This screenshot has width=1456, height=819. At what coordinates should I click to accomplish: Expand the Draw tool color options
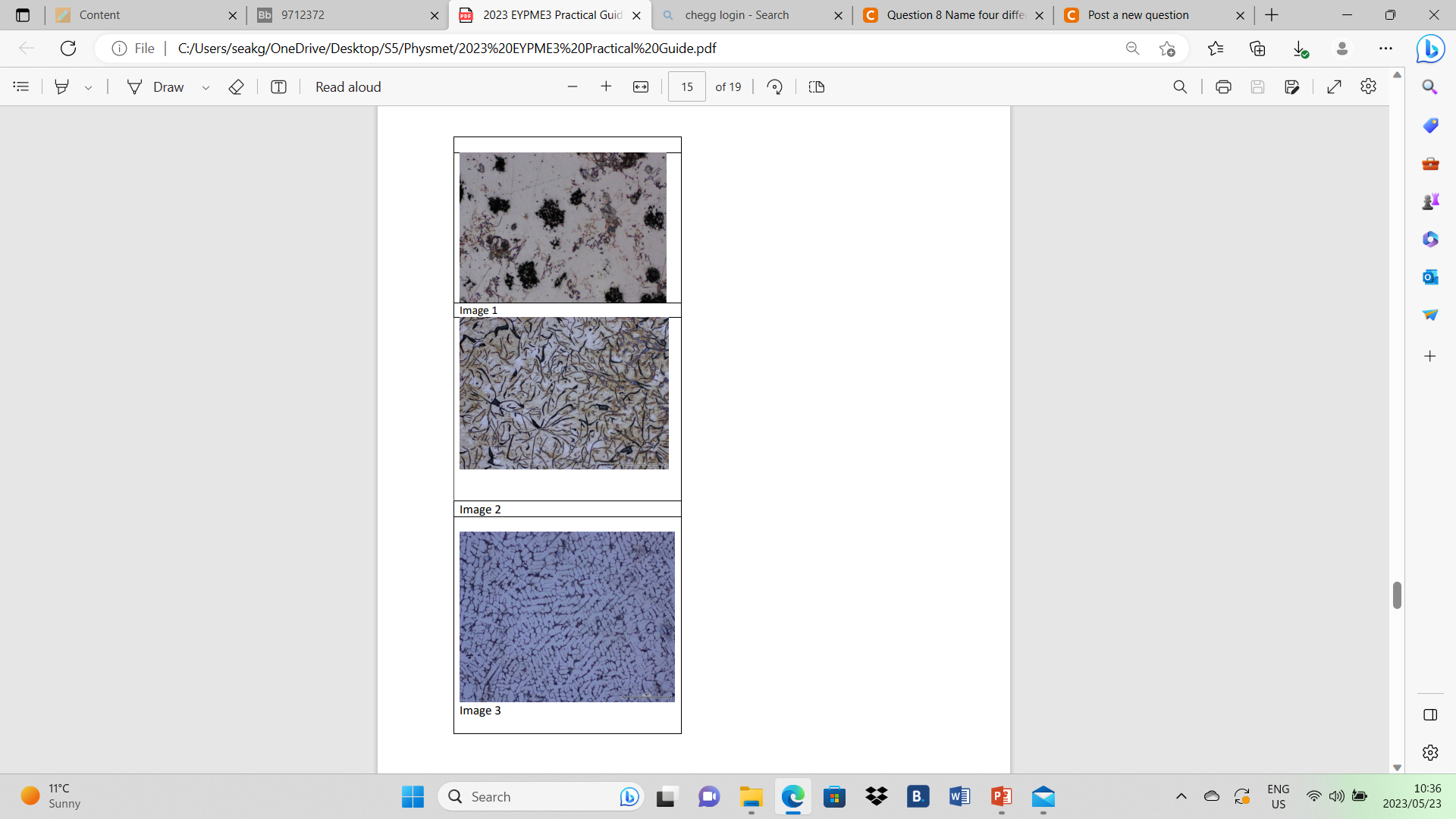[x=206, y=86]
